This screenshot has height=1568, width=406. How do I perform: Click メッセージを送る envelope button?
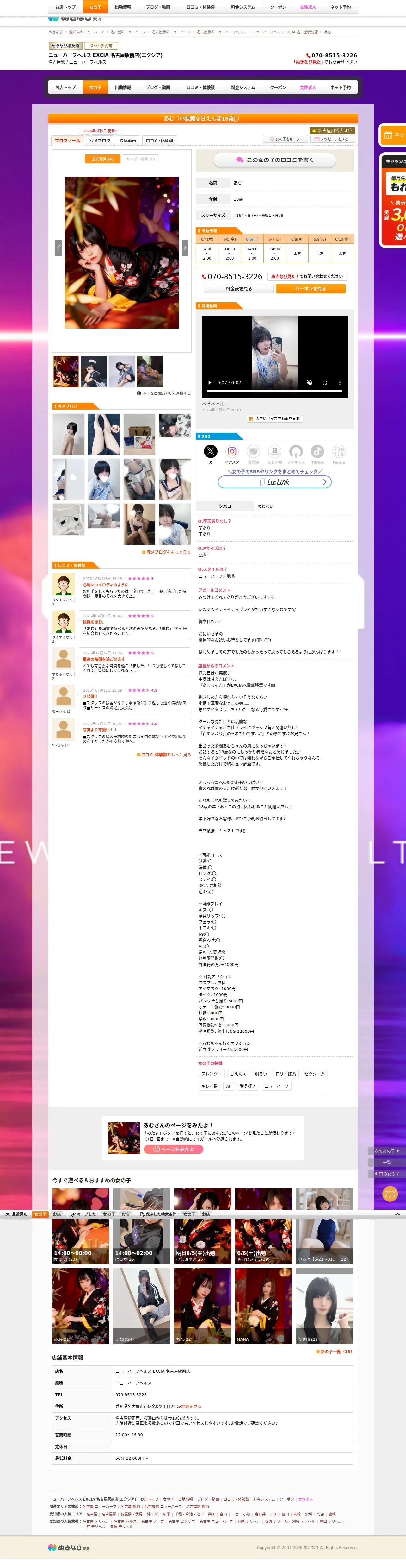(332, 139)
